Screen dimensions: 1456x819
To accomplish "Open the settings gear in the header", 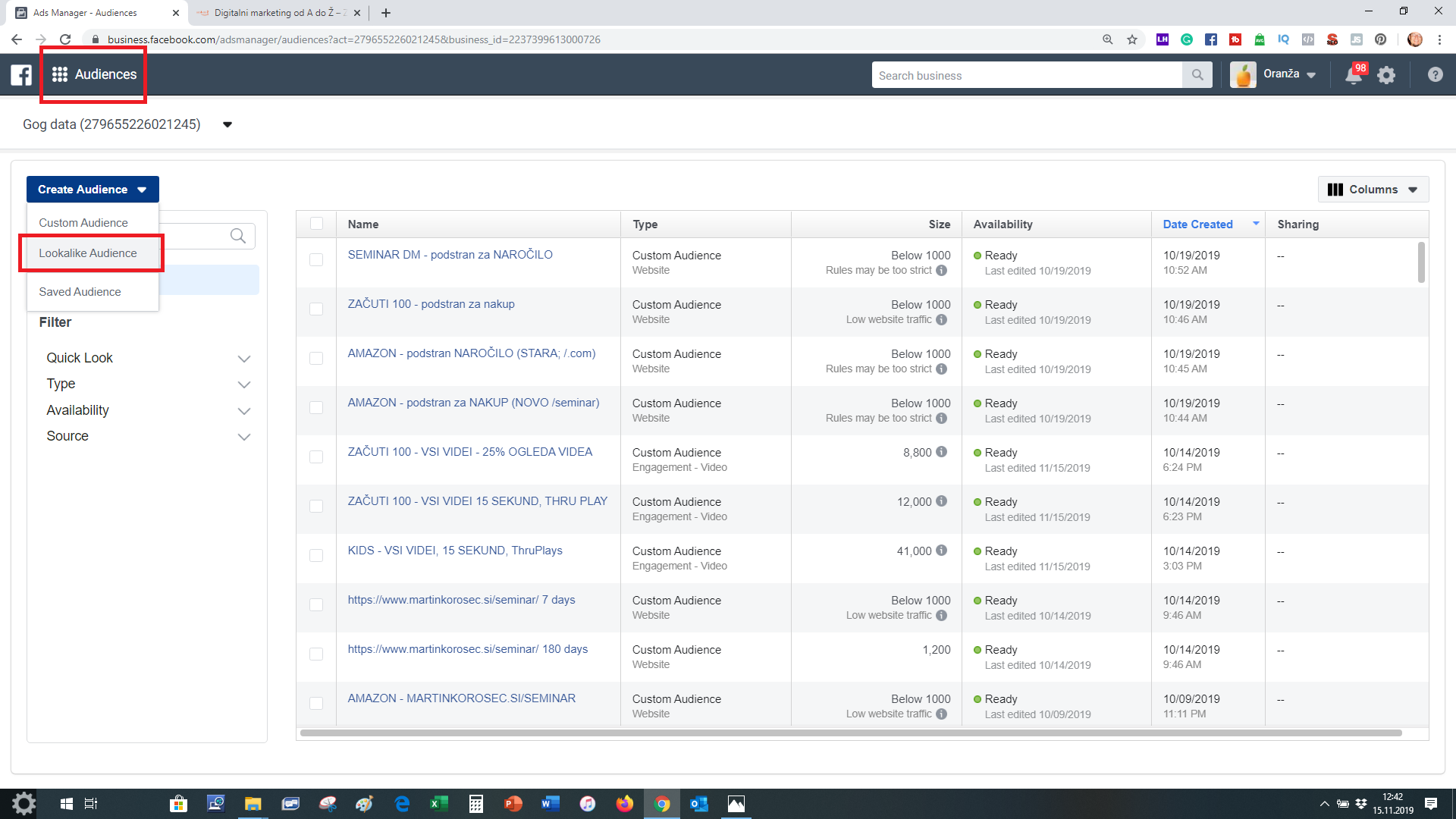I will point(1386,75).
